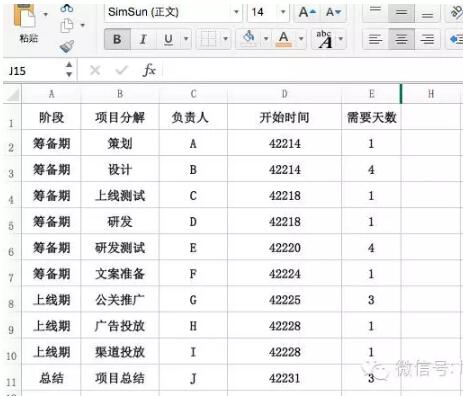Increase font size with larger A button

pyautogui.click(x=307, y=12)
